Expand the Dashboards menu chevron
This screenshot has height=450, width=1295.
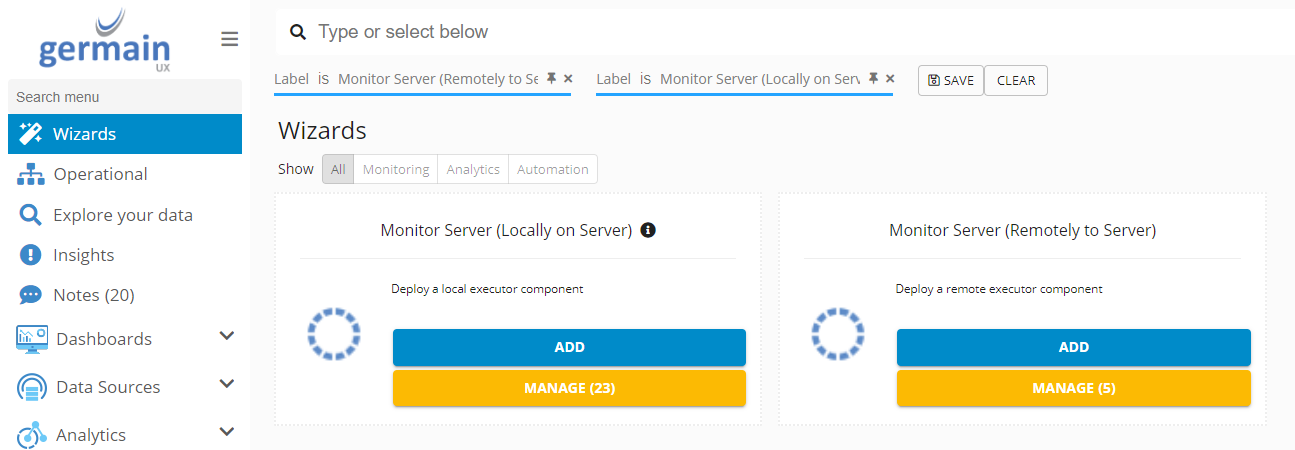(227, 336)
